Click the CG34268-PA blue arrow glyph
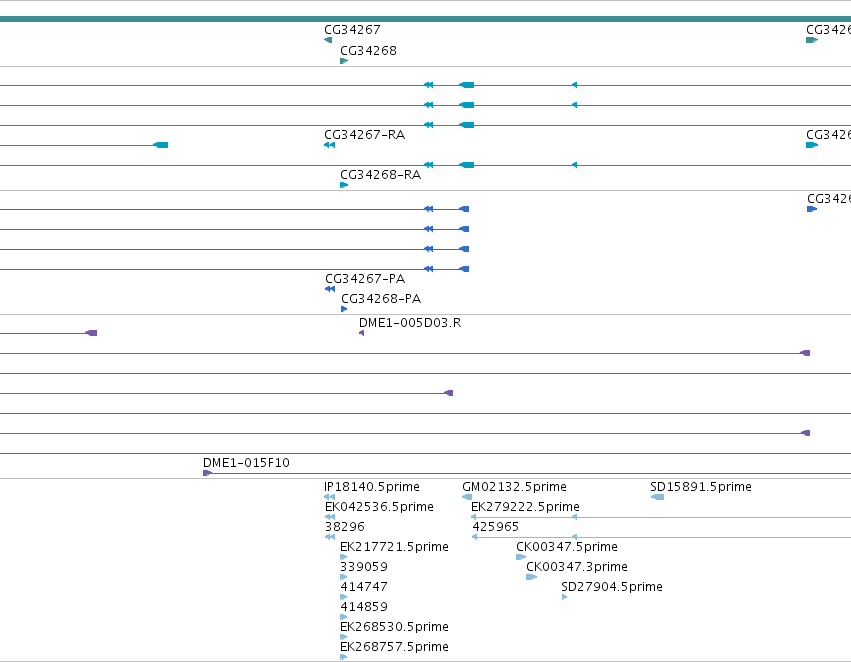 tap(344, 309)
